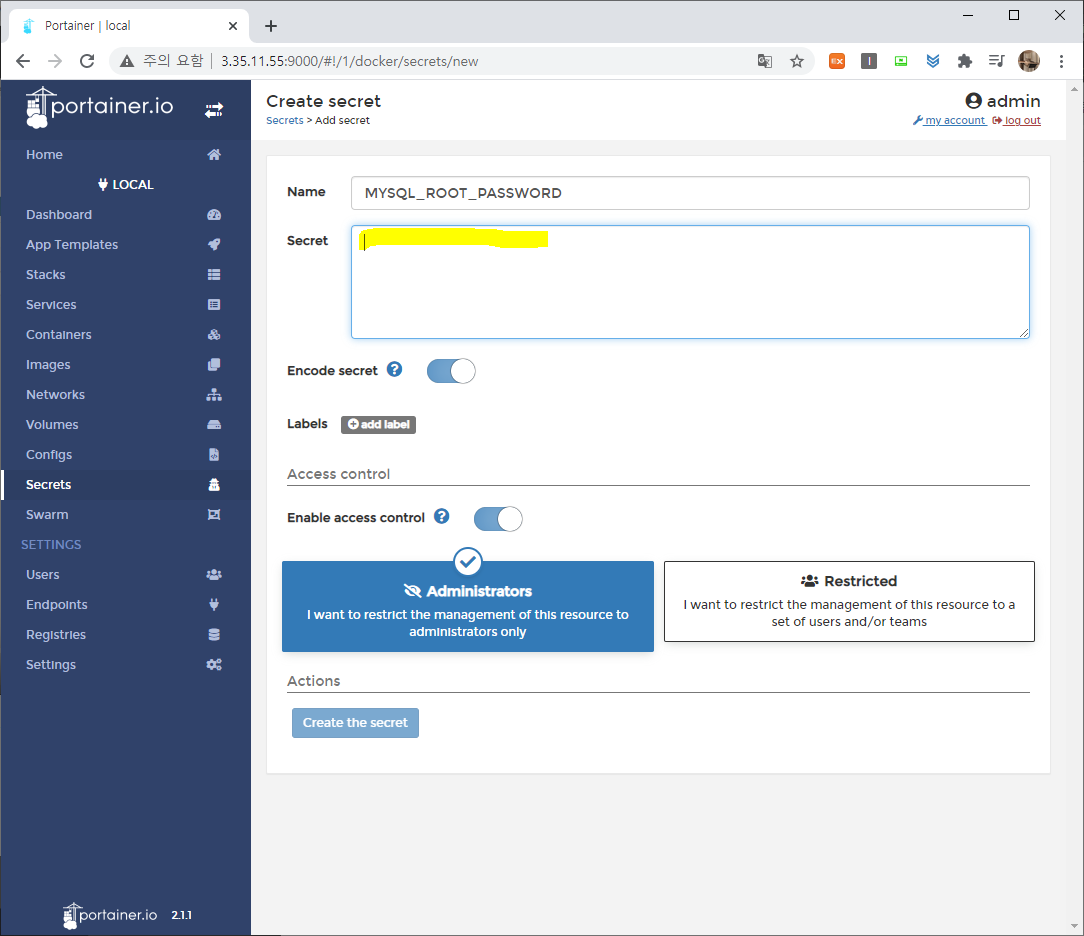Click the translate page icon in address bar
The height and width of the screenshot is (936, 1084).
click(765, 61)
